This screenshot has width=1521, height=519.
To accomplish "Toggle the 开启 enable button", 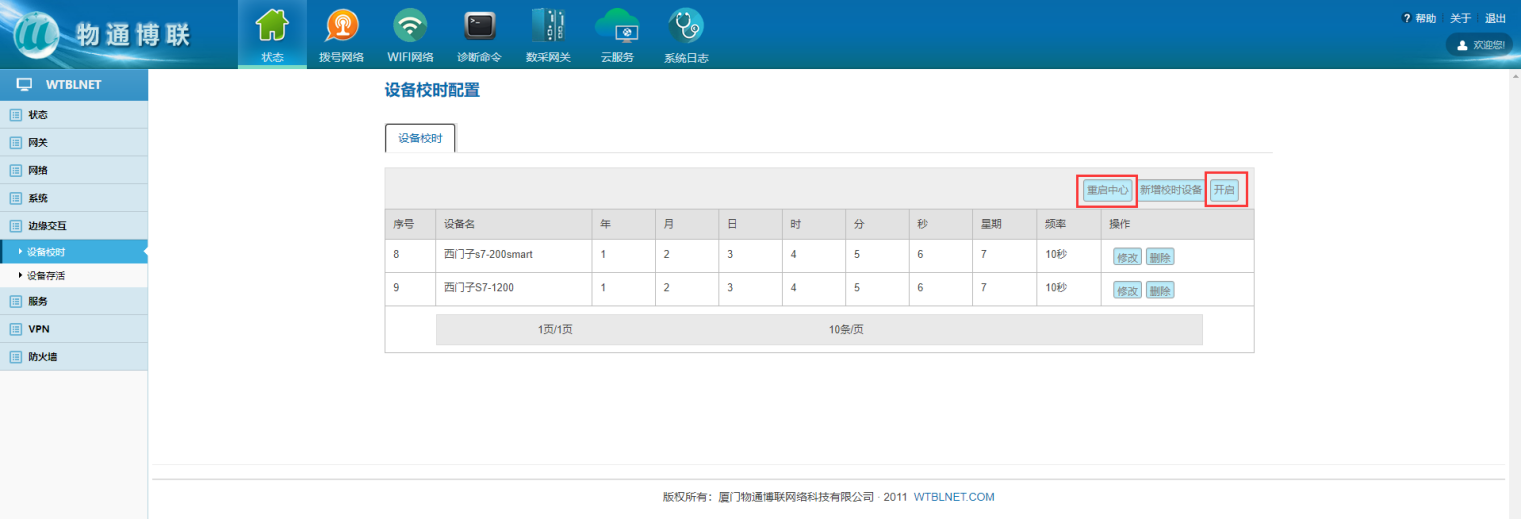I will pyautogui.click(x=1224, y=190).
